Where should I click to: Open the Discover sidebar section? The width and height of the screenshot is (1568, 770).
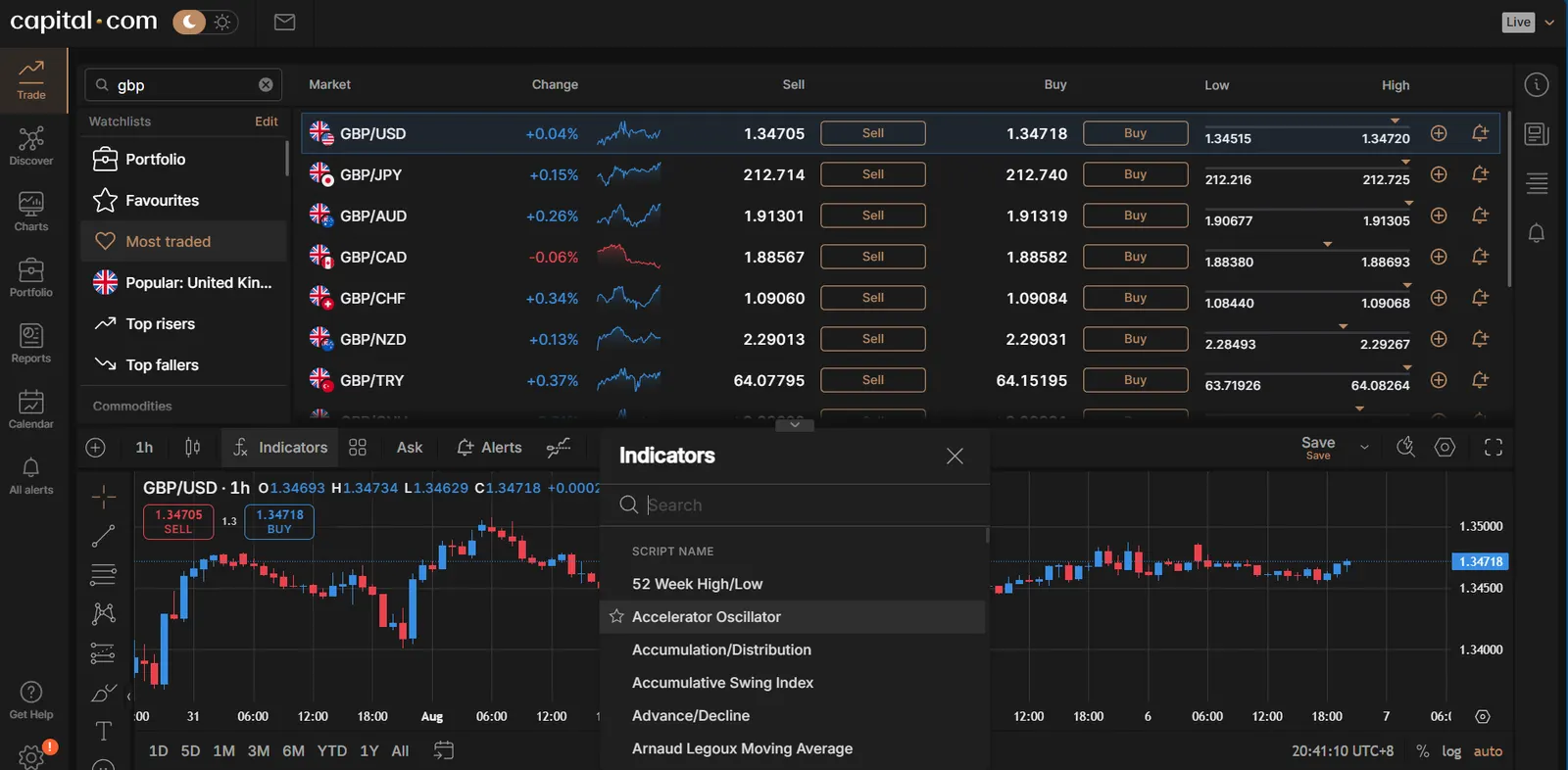pos(31,147)
